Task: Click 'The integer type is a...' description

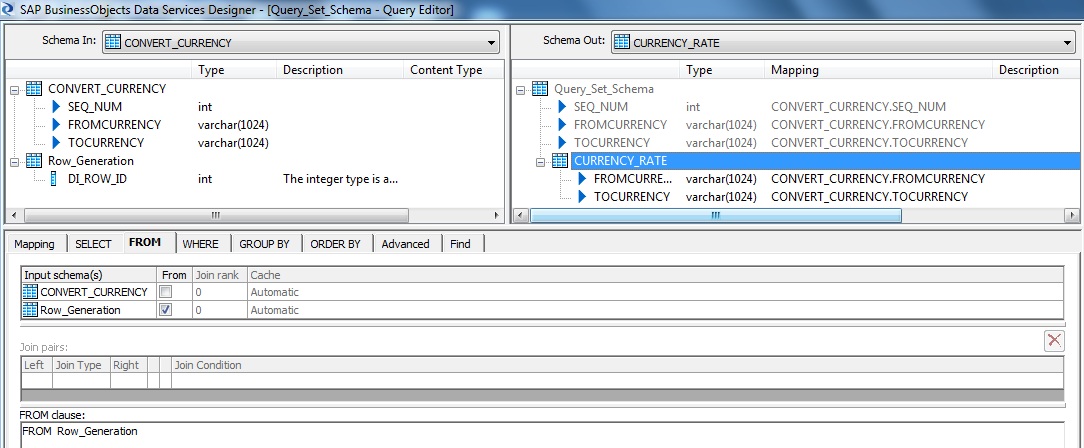Action: [x=340, y=178]
